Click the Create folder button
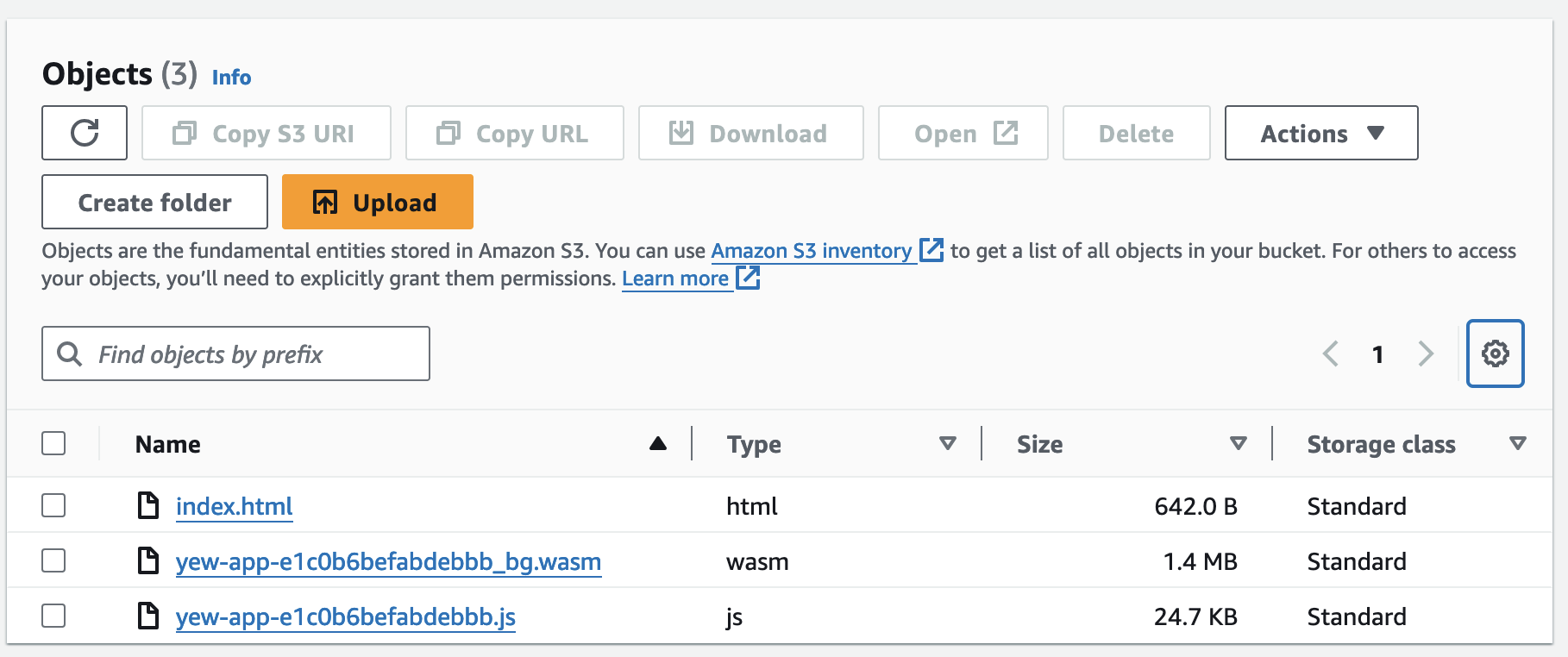The width and height of the screenshot is (1568, 657). 154,203
